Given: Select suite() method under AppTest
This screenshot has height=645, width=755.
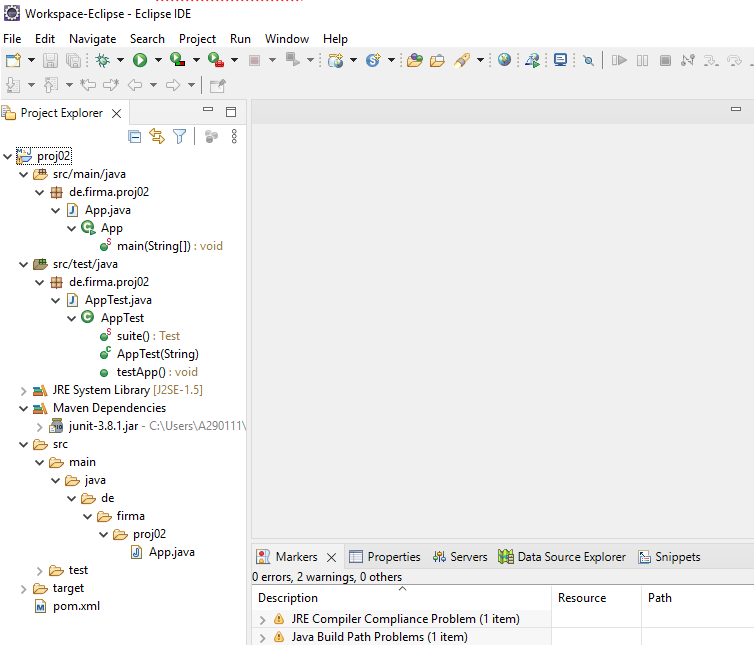Looking at the screenshot, I should [140, 336].
